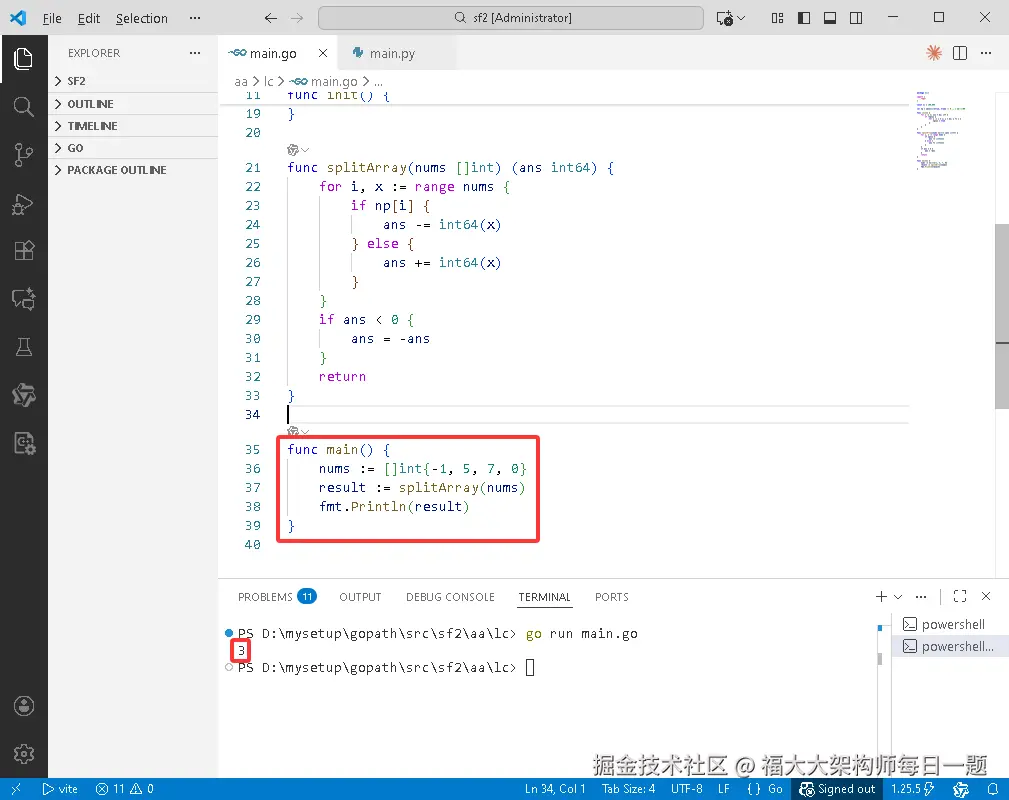Open errors and warnings count in status bar
The height and width of the screenshot is (800, 1009).
(x=125, y=789)
